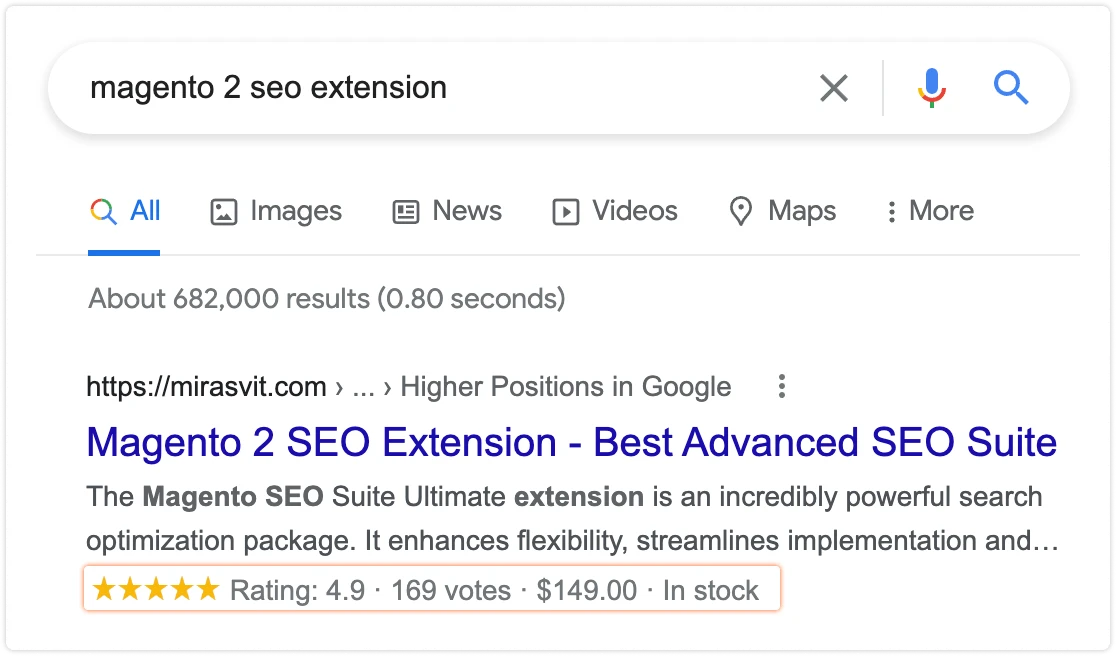The image size is (1116, 656).
Task: Open the Magento 2 SEO Extension result link
Action: click(571, 442)
